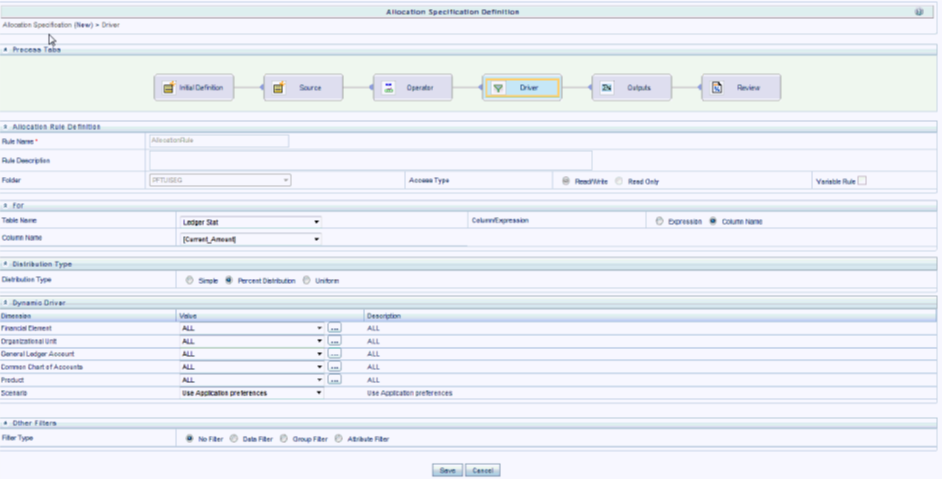This screenshot has width=942, height=479.
Task: Open browse button for Financial Element
Action: coord(335,328)
